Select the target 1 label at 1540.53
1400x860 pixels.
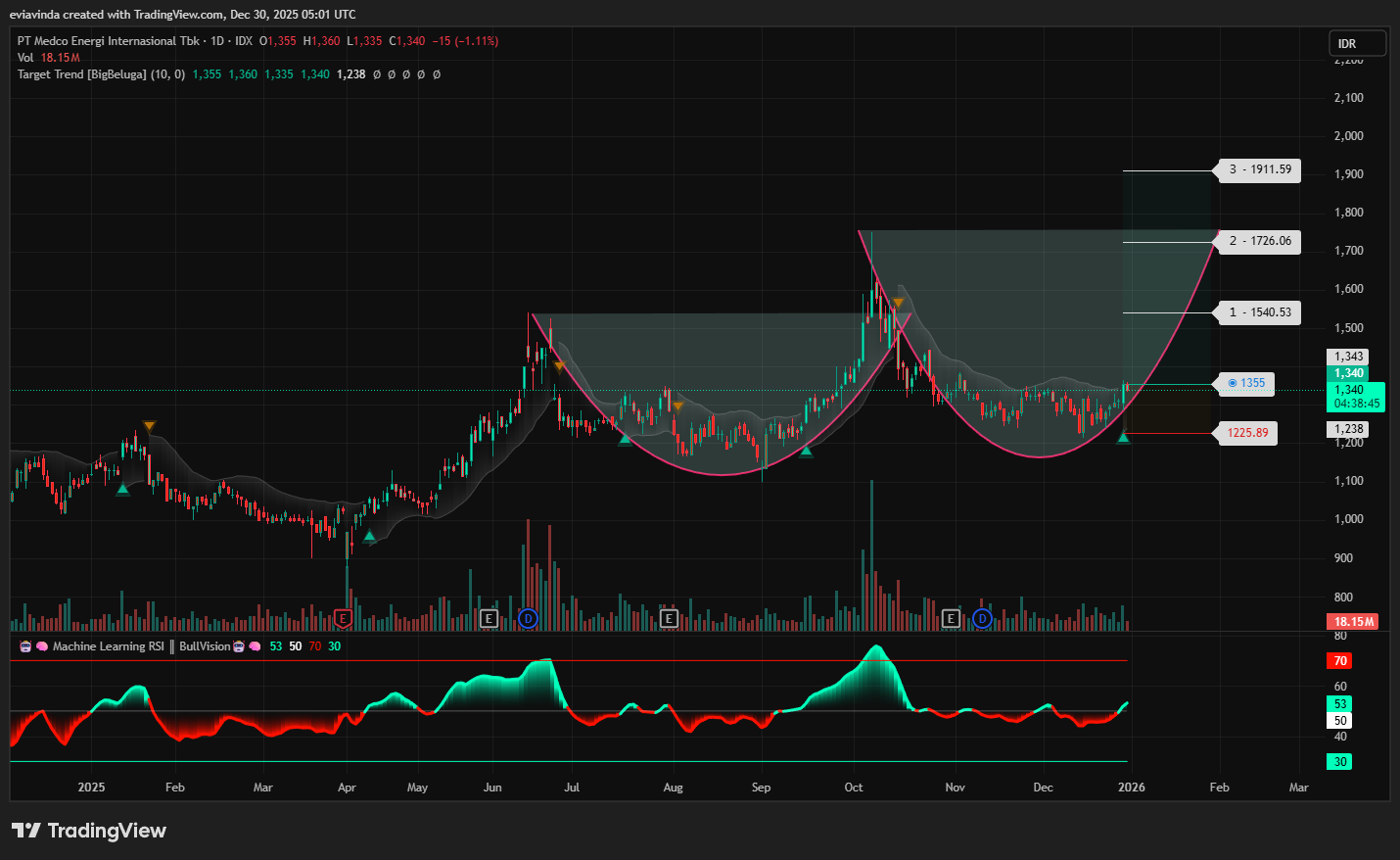point(1260,312)
